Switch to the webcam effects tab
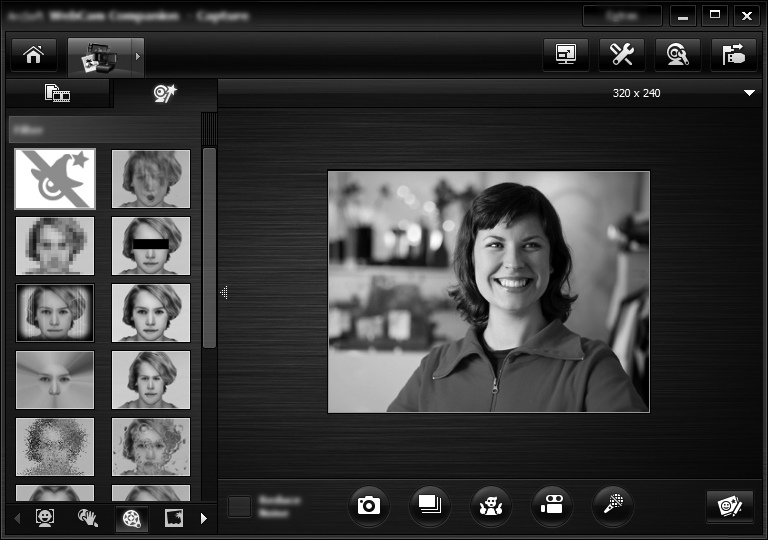The height and width of the screenshot is (540, 768). point(165,93)
